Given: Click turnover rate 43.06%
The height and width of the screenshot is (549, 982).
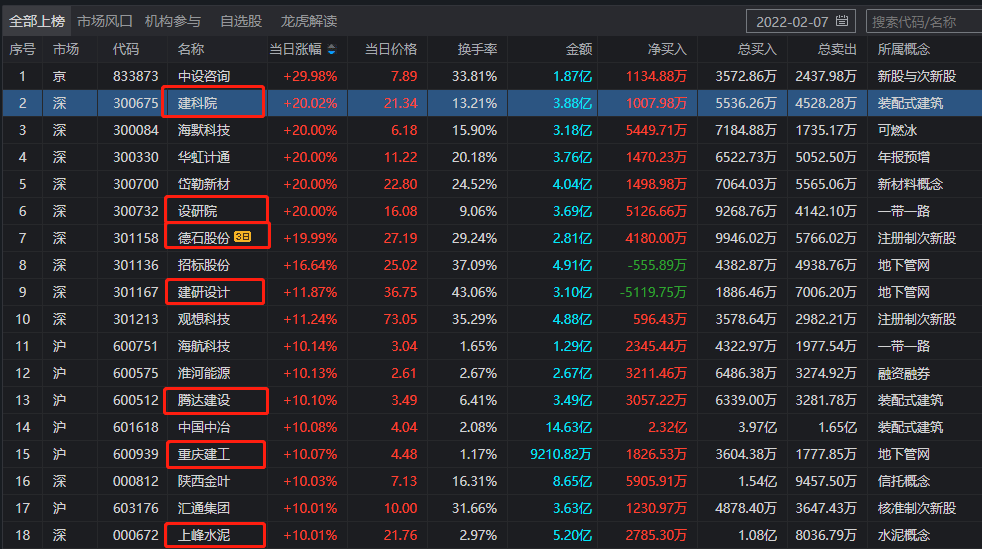Looking at the screenshot, I should pyautogui.click(x=474, y=292).
